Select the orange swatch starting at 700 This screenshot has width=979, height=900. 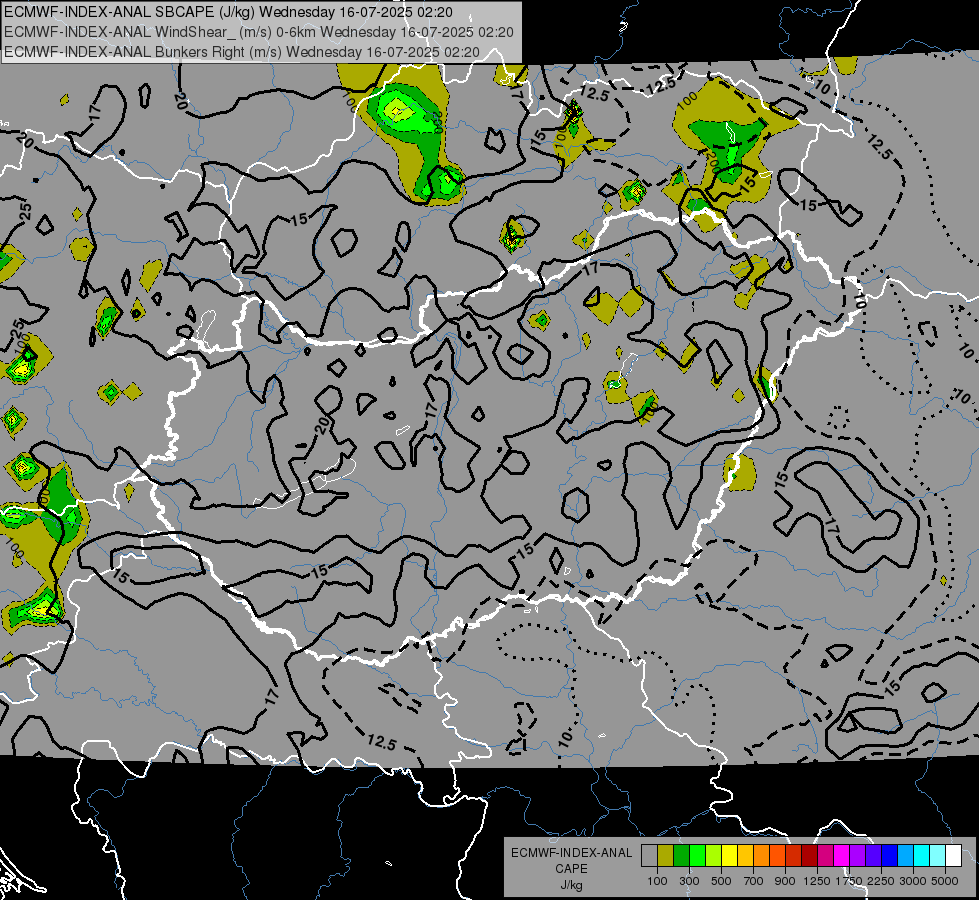(x=762, y=855)
